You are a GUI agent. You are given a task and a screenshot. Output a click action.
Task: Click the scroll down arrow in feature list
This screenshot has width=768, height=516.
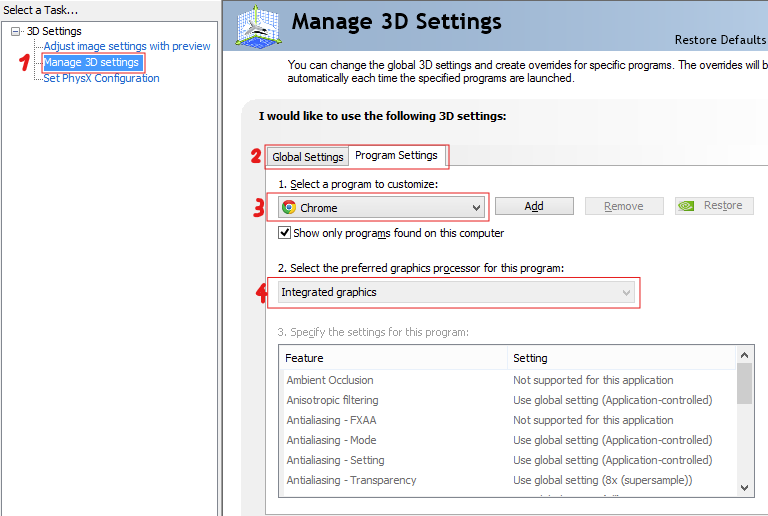pos(744,488)
